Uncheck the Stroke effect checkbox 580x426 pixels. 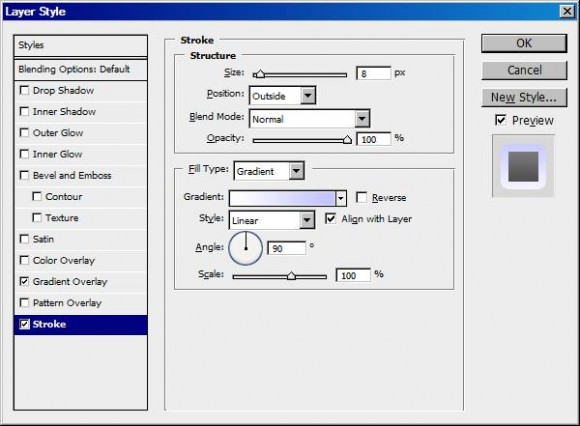click(24, 324)
